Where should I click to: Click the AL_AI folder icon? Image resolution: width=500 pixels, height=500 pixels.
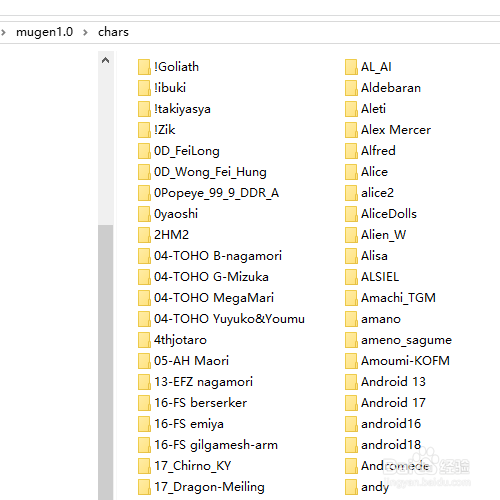(351, 67)
